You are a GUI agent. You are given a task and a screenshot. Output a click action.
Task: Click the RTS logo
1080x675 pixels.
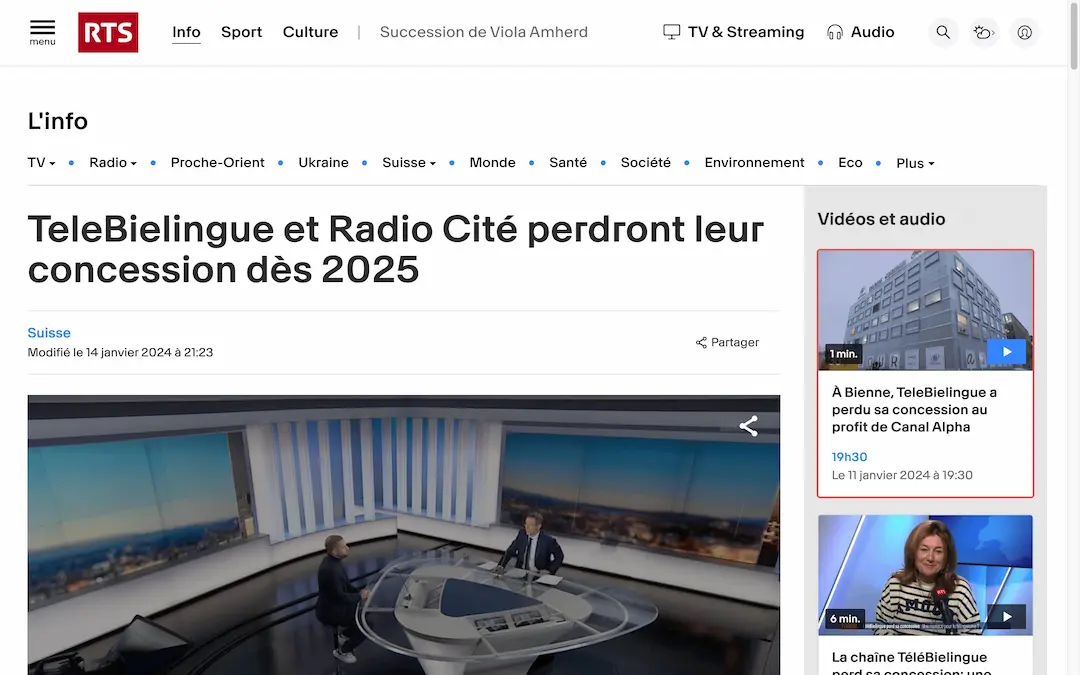108,32
